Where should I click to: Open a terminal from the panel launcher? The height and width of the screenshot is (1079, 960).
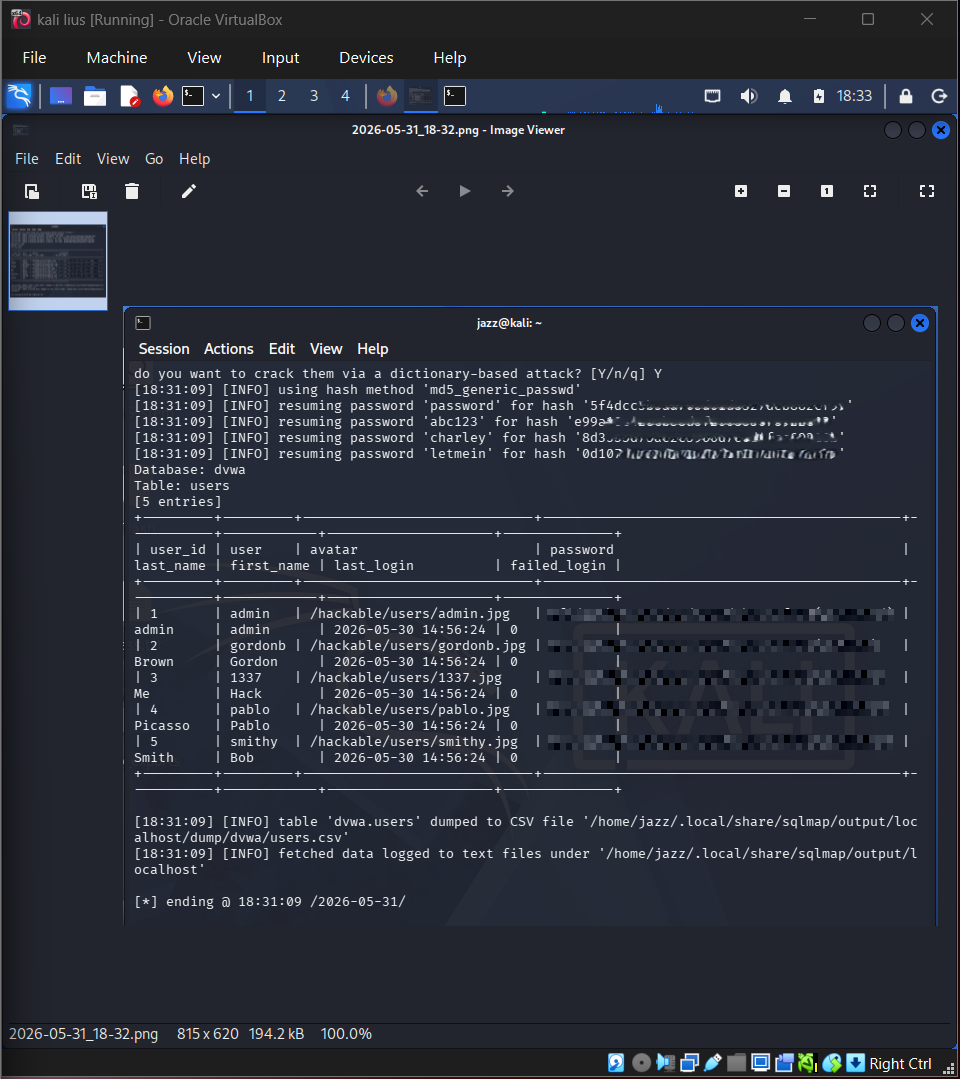193,96
